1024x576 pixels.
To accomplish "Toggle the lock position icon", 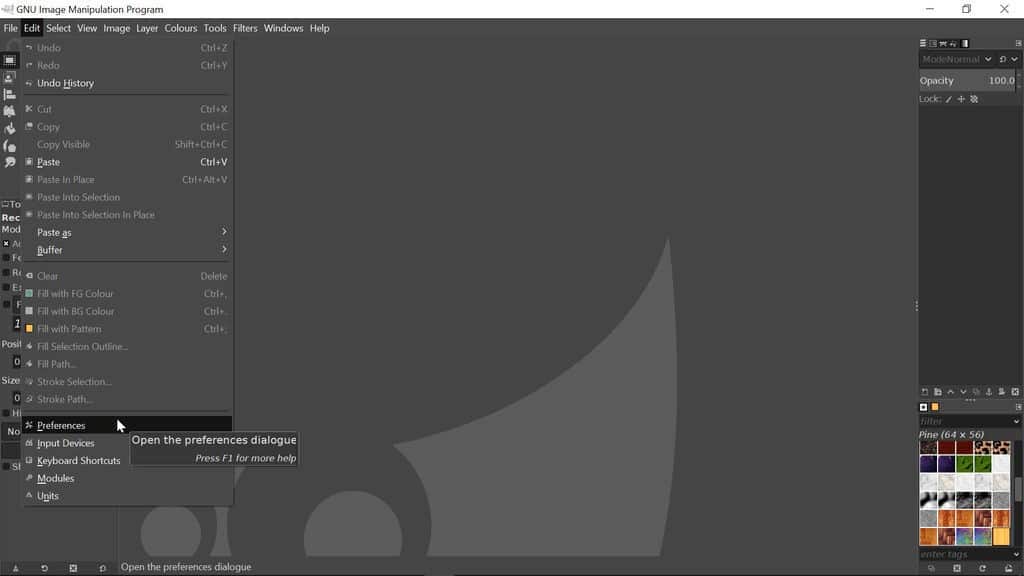I will pos(961,99).
